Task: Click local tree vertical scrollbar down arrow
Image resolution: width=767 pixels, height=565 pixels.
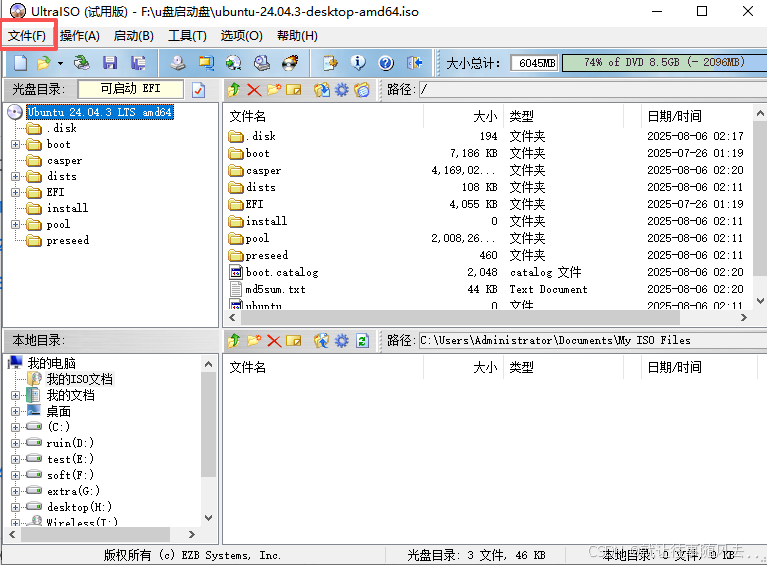Action: pos(208,518)
